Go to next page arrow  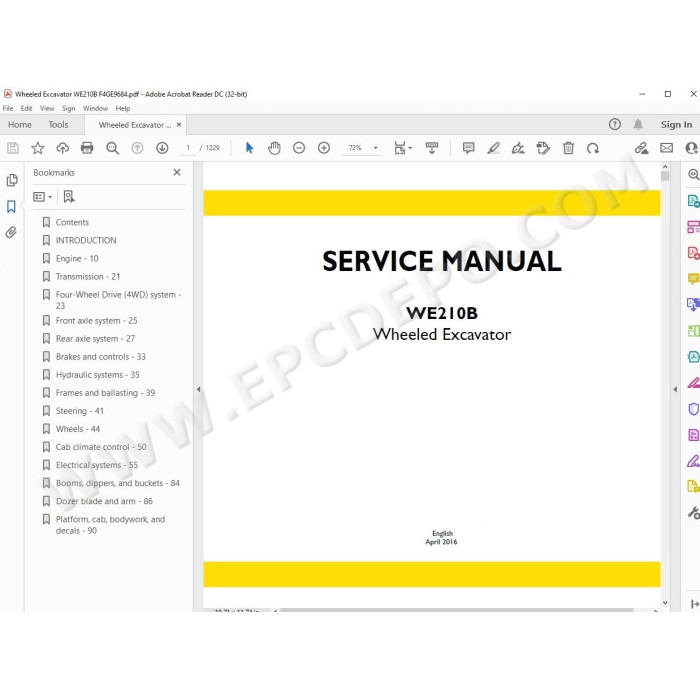(162, 148)
